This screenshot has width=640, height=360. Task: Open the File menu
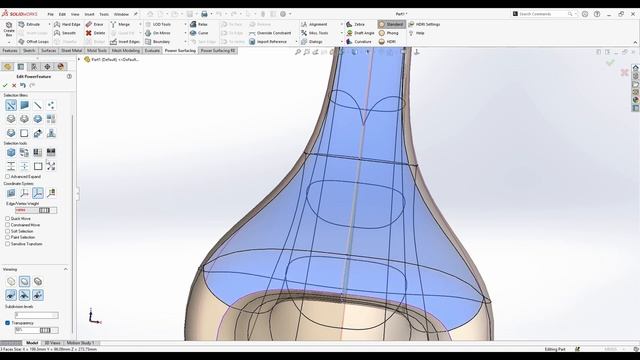(x=51, y=14)
